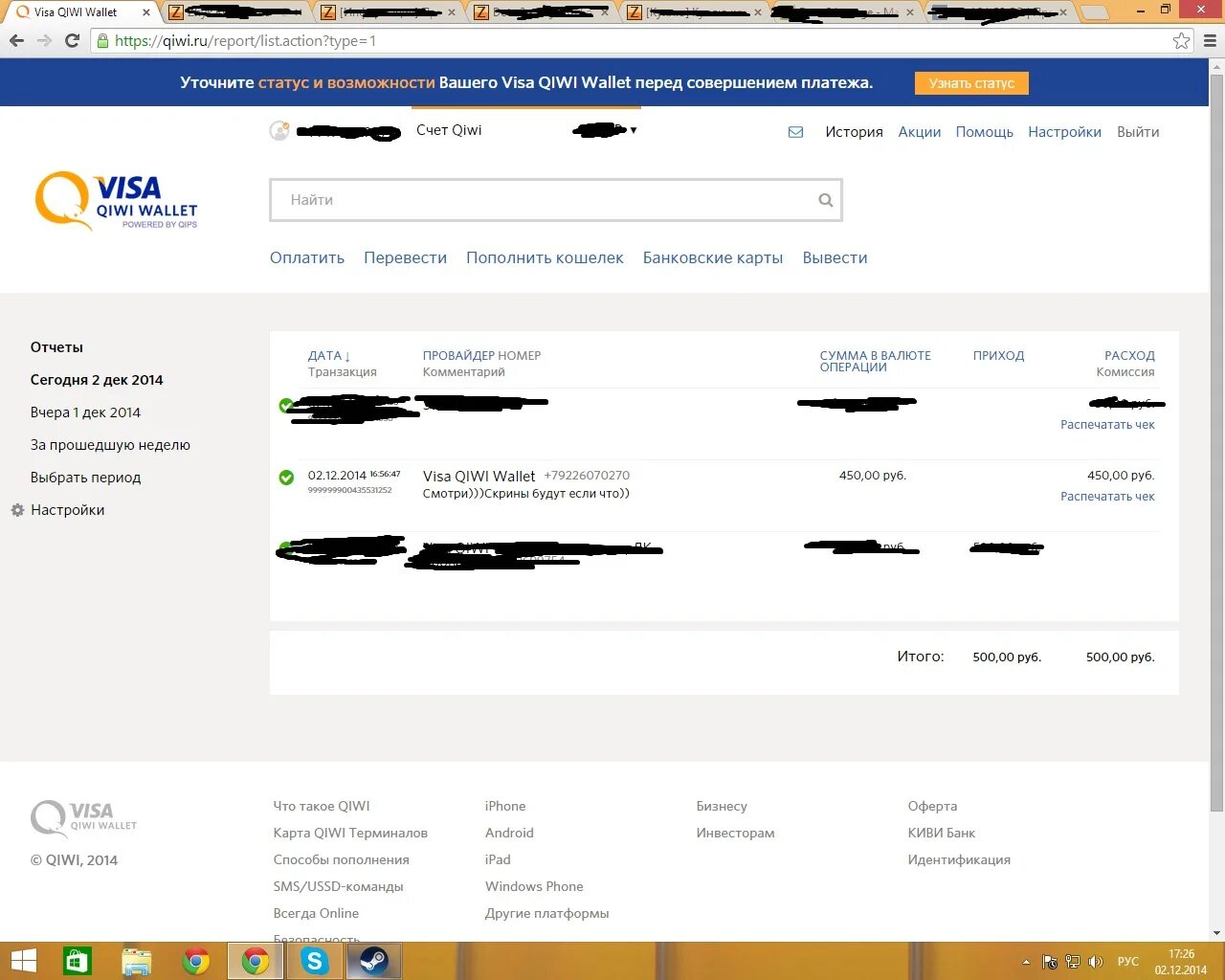This screenshot has height=980, width=1225.
Task: Click the volume speaker tray icon
Action: 1096,962
